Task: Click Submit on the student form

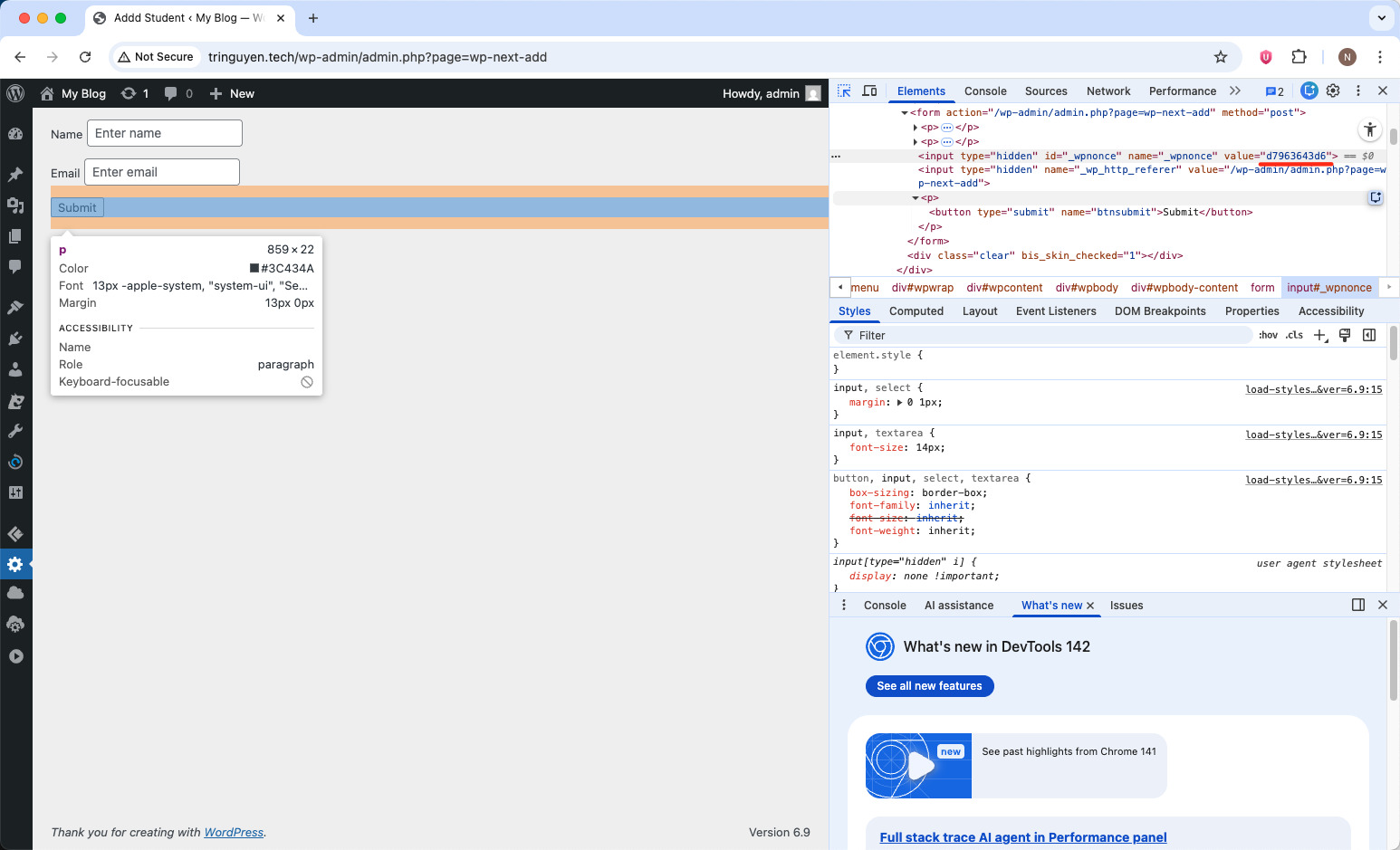Action: coord(76,207)
